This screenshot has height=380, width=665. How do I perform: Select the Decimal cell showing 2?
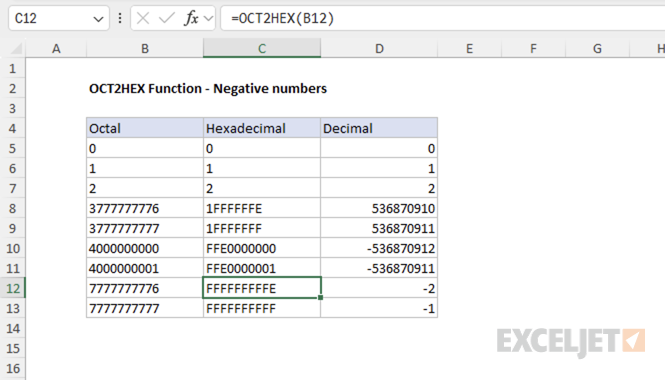pyautogui.click(x=379, y=188)
